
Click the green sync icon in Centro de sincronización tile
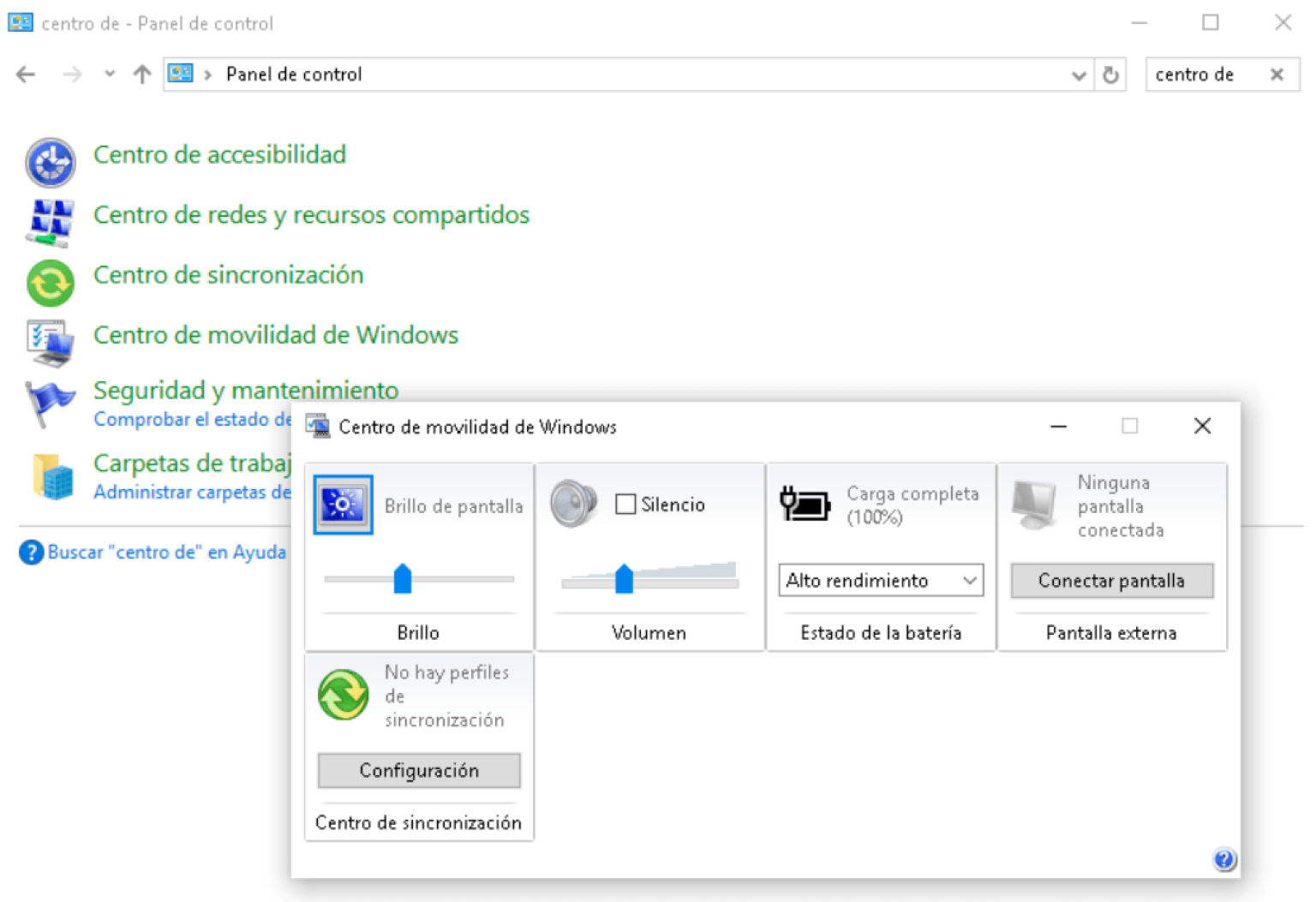click(342, 695)
